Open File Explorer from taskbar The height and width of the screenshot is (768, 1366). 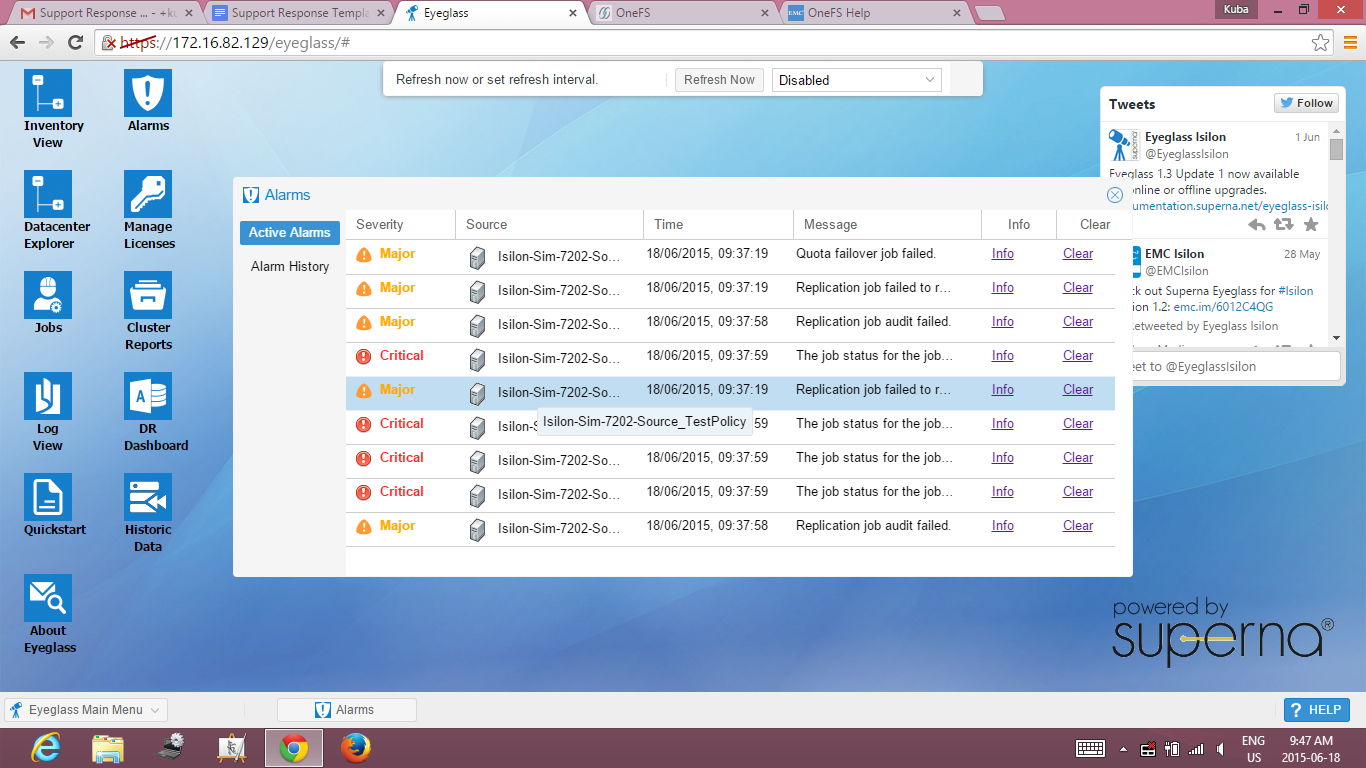(108, 748)
